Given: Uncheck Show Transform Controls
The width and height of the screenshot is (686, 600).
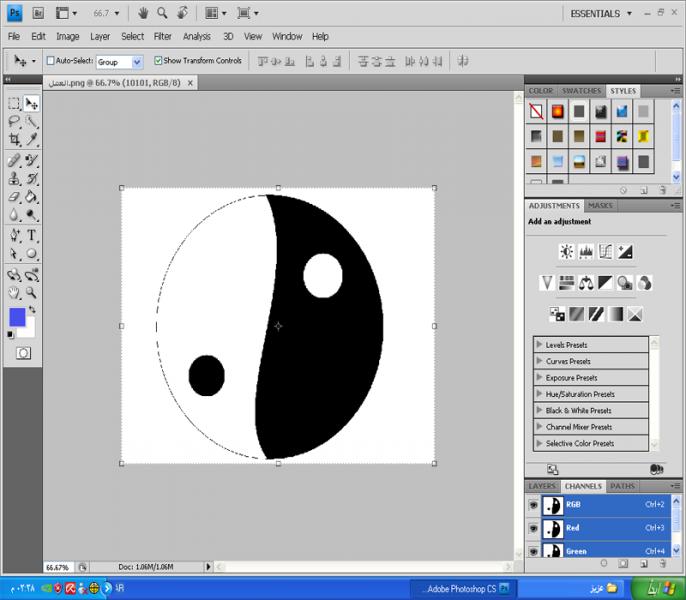Looking at the screenshot, I should [x=158, y=61].
